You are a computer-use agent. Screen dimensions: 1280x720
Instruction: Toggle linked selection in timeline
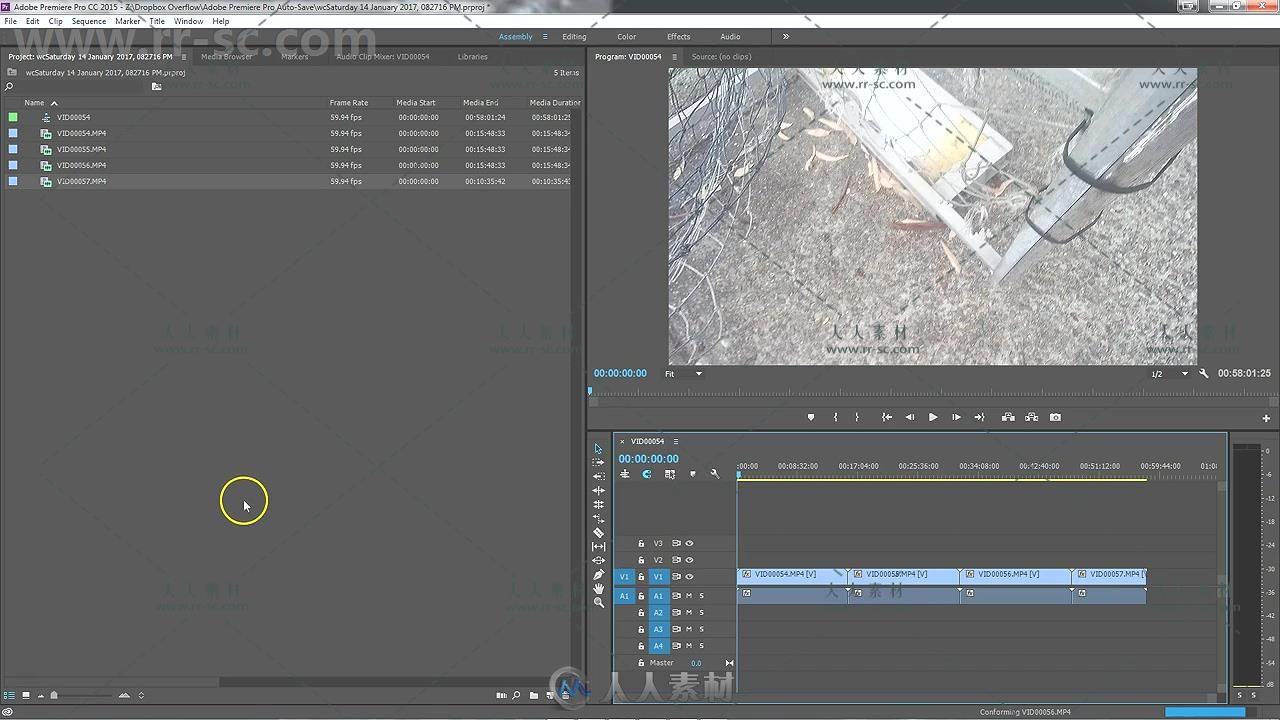[x=669, y=474]
